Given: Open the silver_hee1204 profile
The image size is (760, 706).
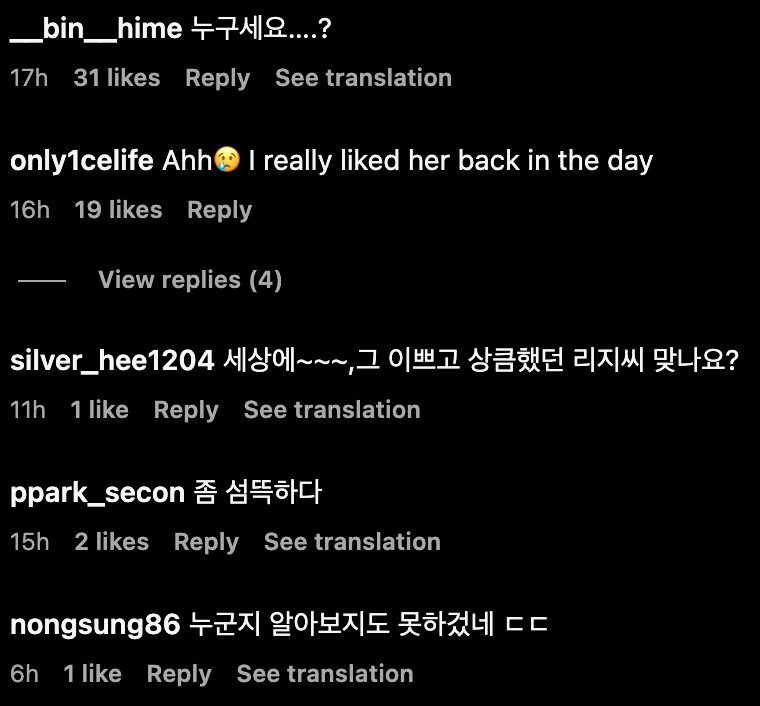Looking at the screenshot, I should click(112, 361).
